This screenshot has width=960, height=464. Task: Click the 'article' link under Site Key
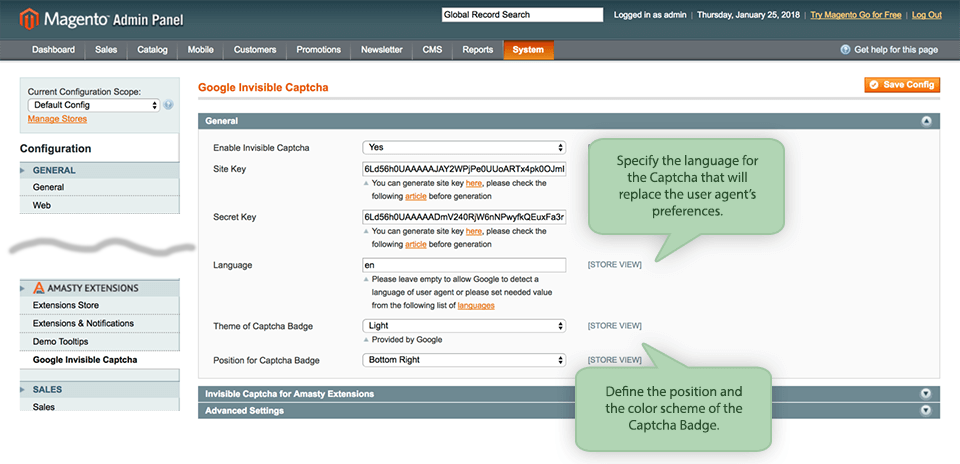coord(416,196)
